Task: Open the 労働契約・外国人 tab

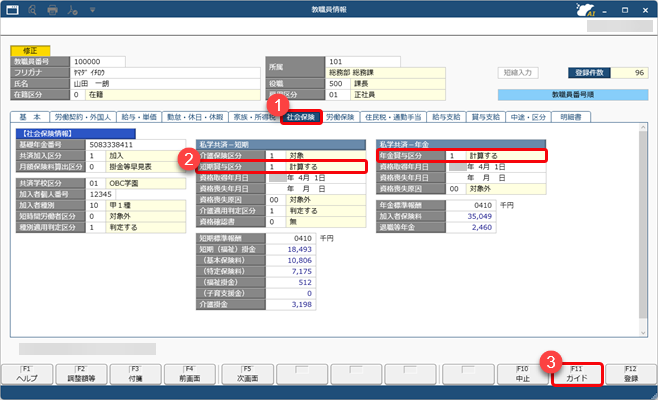Action: click(x=83, y=117)
